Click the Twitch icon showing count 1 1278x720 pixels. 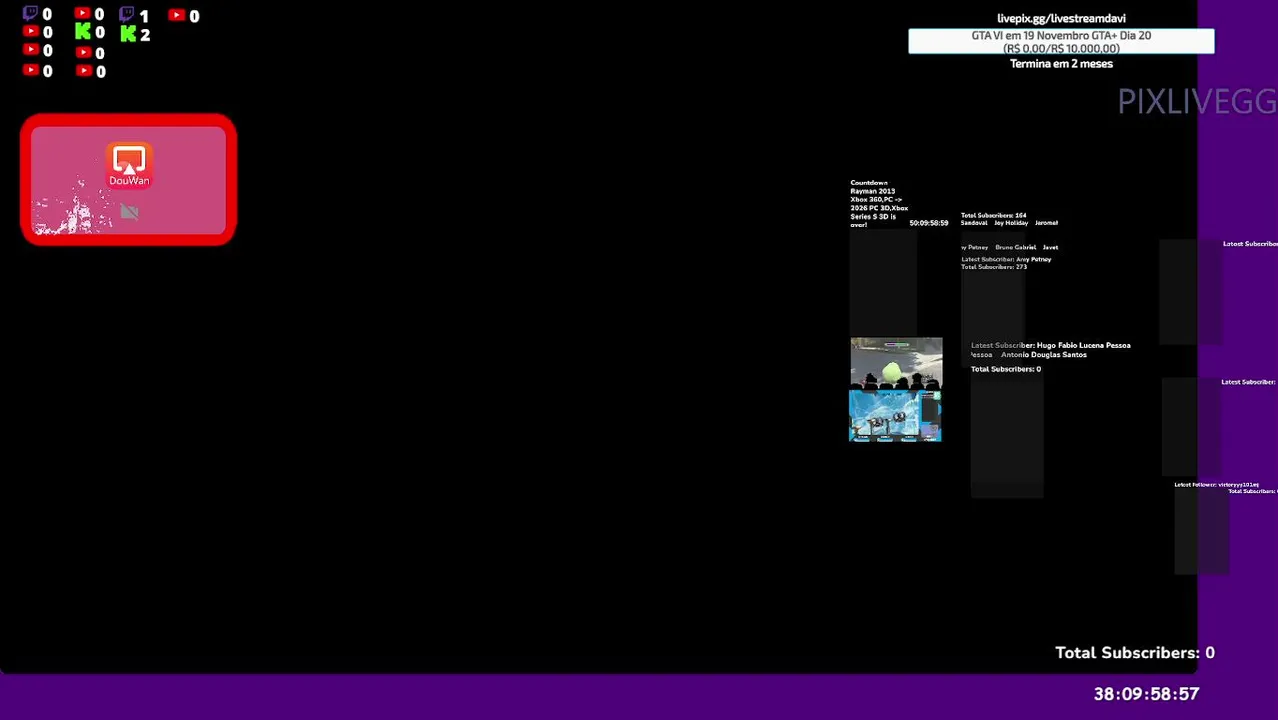pos(126,14)
